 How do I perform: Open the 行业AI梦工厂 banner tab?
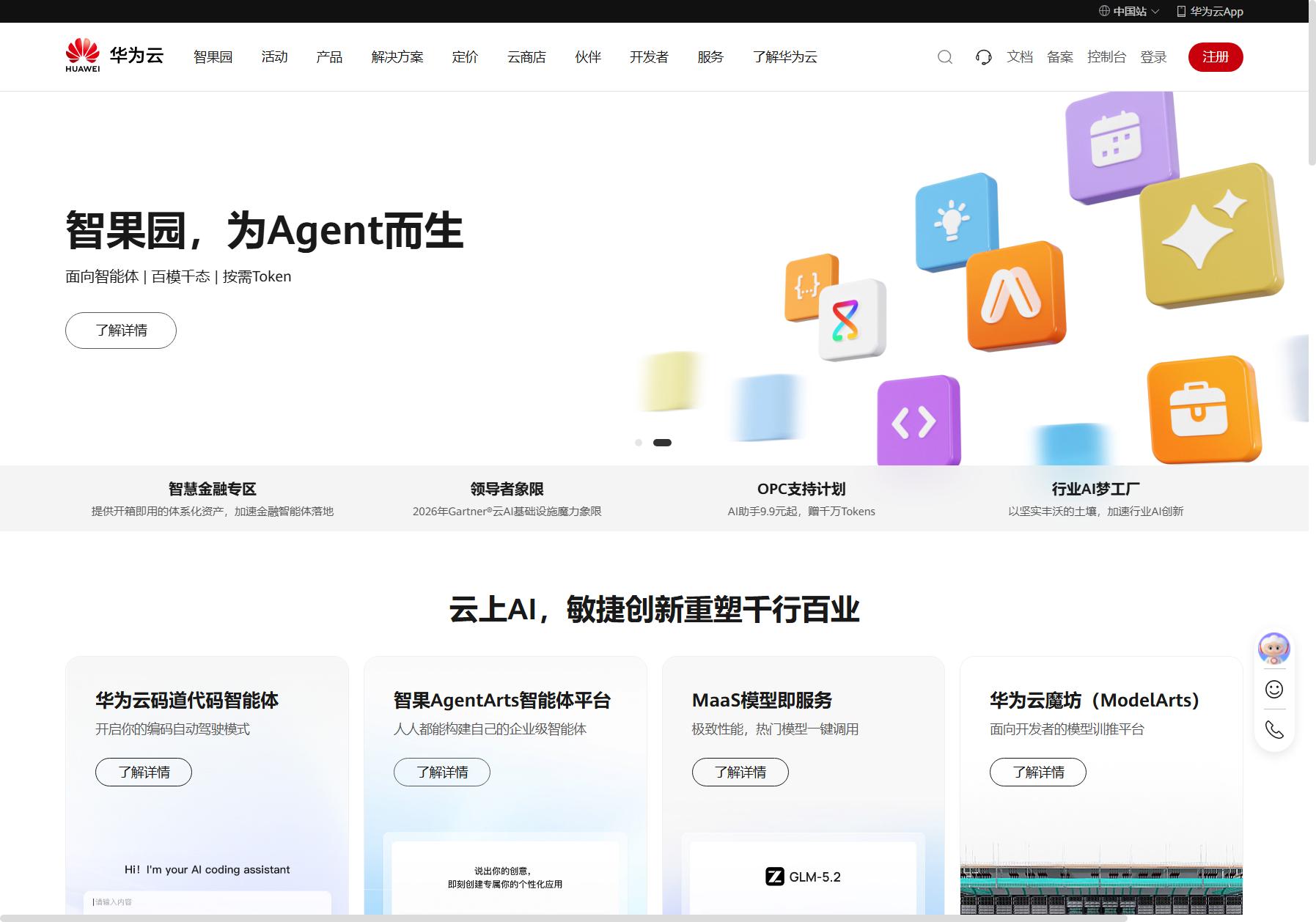(1095, 498)
